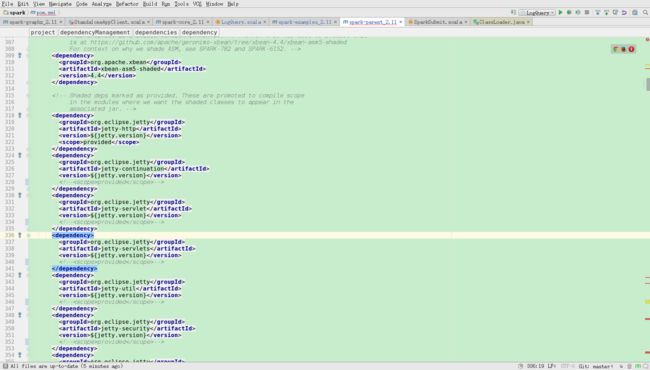
Task: Click the cursor position 306:19 indicator
Action: click(535, 366)
